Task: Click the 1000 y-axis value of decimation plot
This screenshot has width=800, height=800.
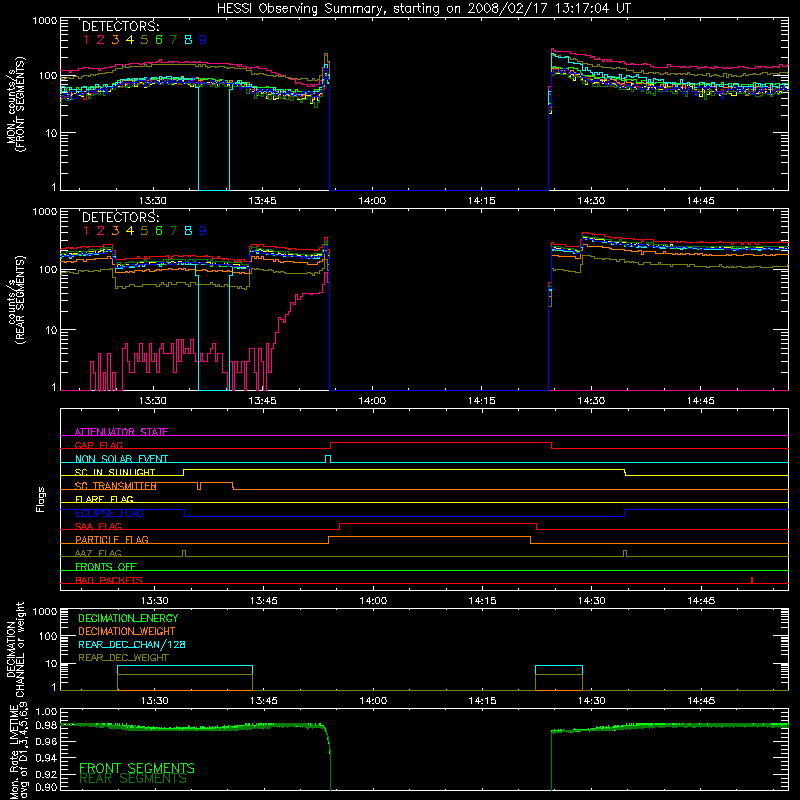Action: 45,611
